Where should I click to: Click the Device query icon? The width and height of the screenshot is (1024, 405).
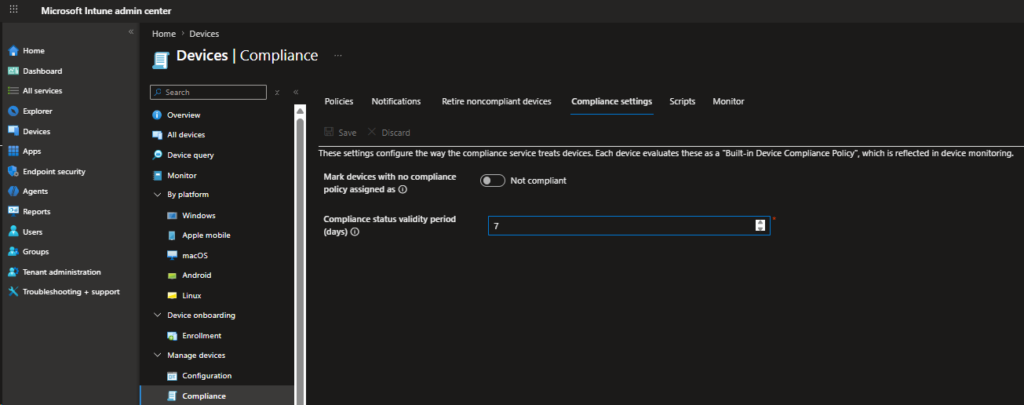[157, 155]
